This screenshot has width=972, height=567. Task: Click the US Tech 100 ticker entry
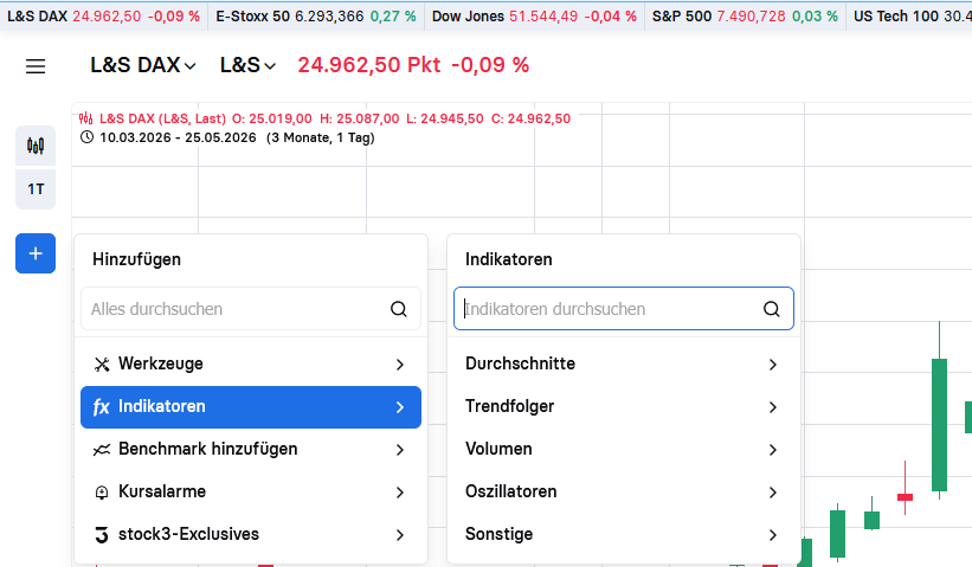click(x=911, y=16)
